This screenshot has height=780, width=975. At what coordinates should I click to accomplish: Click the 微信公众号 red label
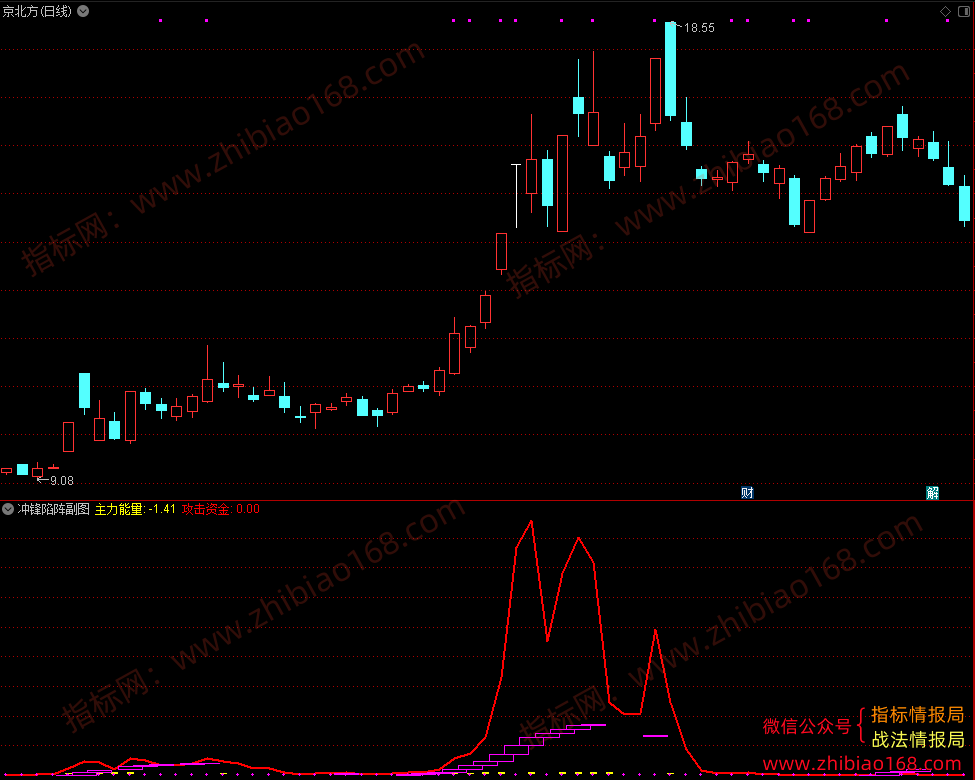(x=806, y=726)
